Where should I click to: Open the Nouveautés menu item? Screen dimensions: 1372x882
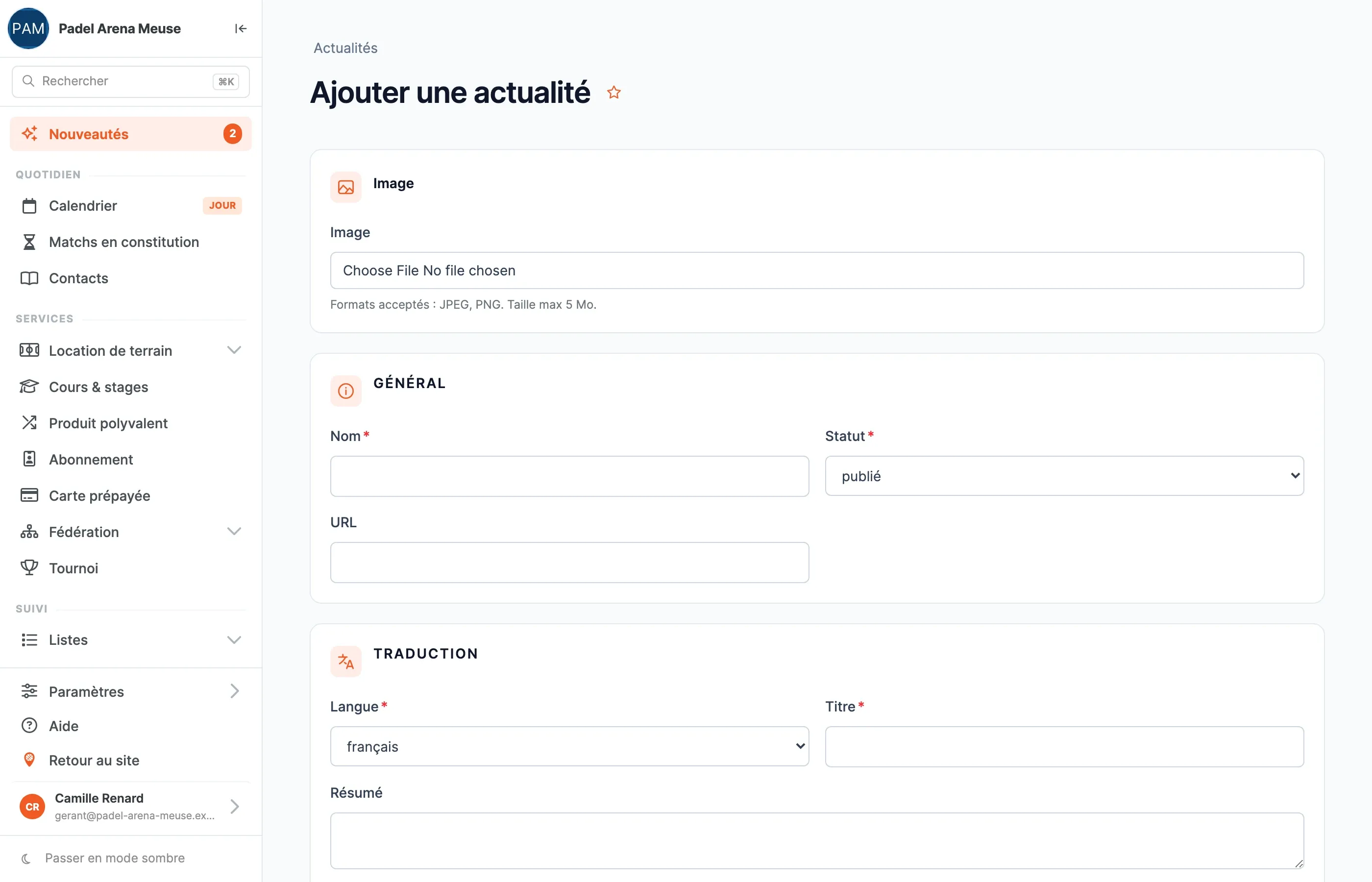pyautogui.click(x=130, y=134)
